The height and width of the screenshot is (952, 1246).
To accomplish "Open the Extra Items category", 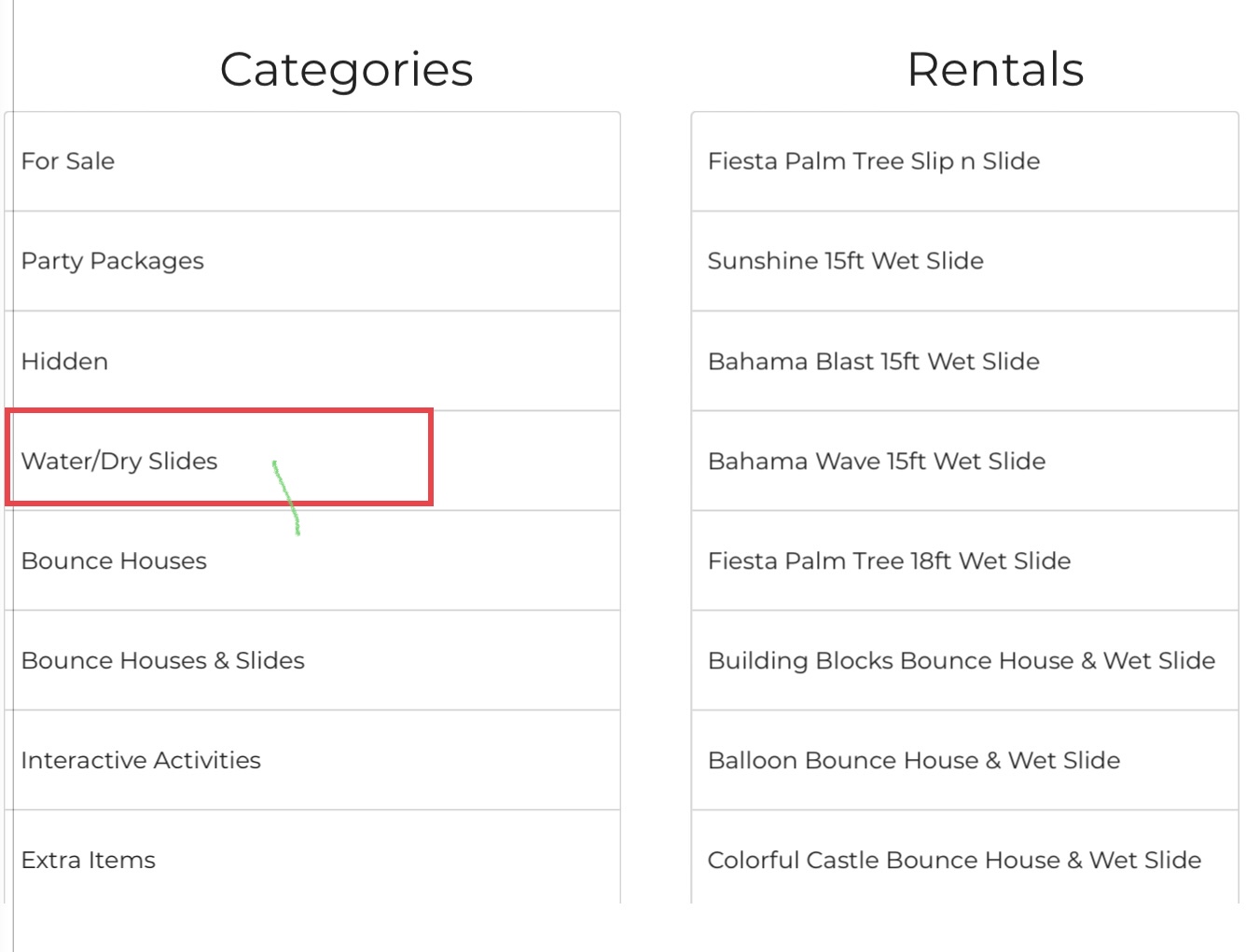I will 89,860.
